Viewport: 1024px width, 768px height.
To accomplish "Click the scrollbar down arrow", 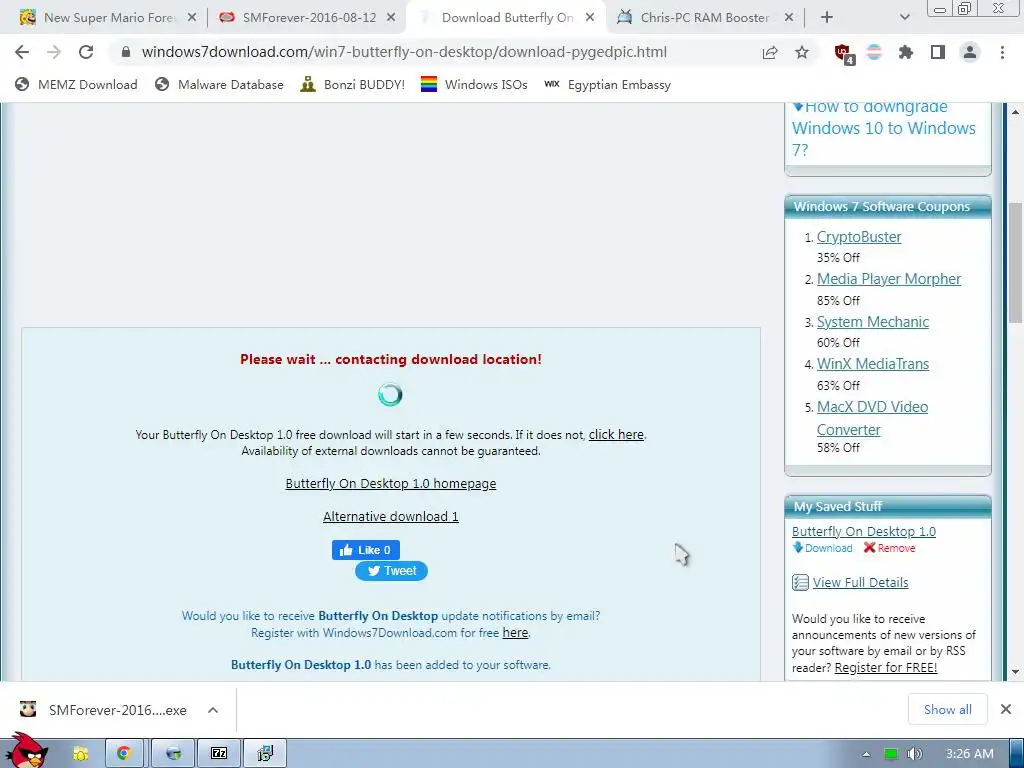I will (x=1015, y=671).
